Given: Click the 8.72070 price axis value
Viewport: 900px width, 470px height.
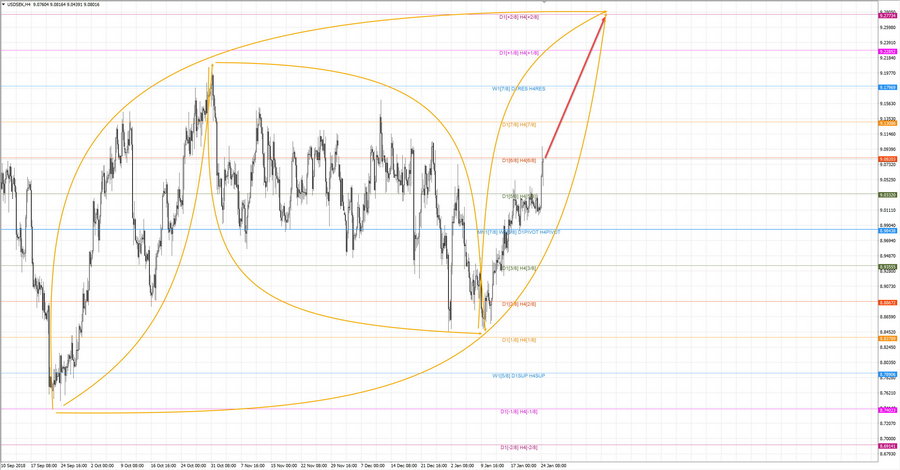Looking at the screenshot, I should click(x=887, y=424).
